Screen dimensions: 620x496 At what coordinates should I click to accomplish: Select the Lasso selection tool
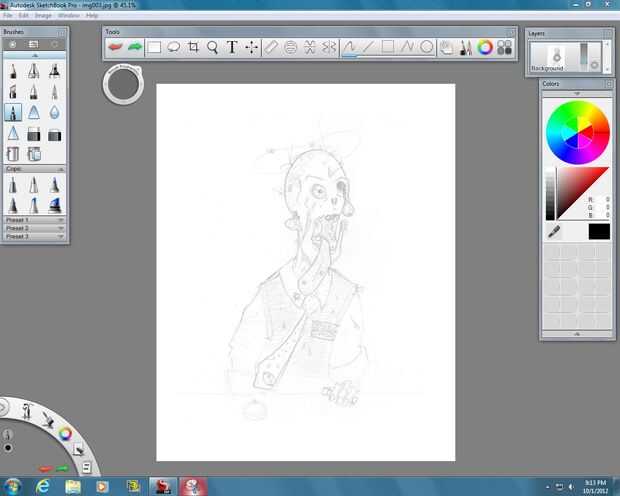coord(174,47)
